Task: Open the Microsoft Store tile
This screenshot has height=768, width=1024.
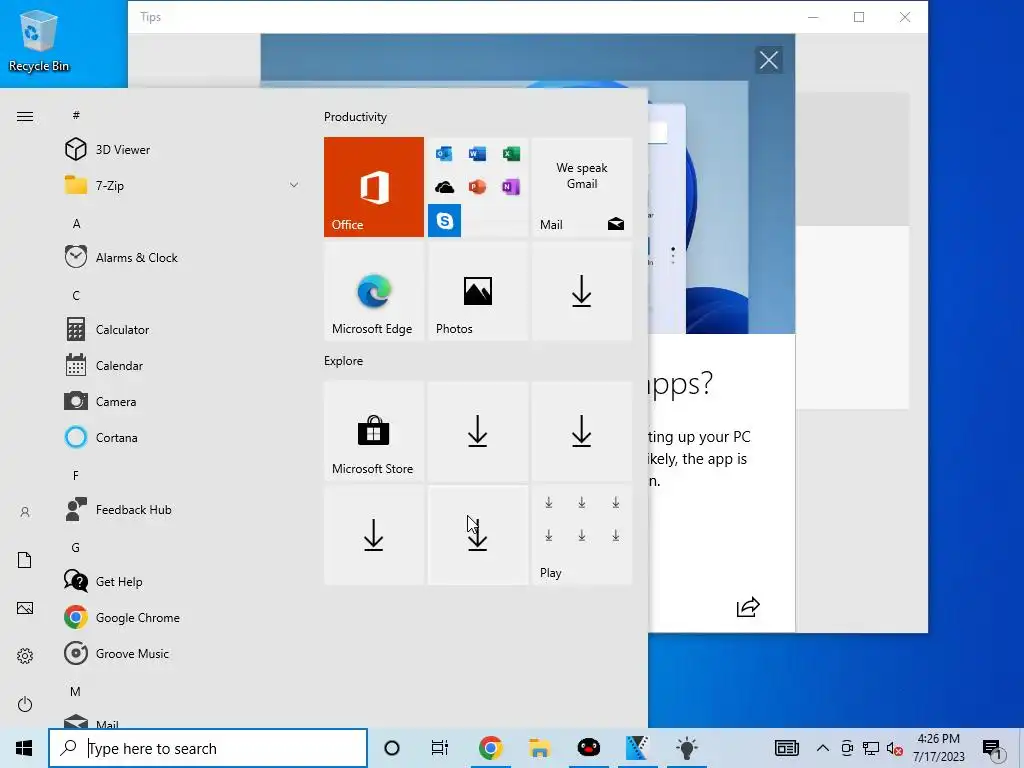Action: pyautogui.click(x=374, y=431)
